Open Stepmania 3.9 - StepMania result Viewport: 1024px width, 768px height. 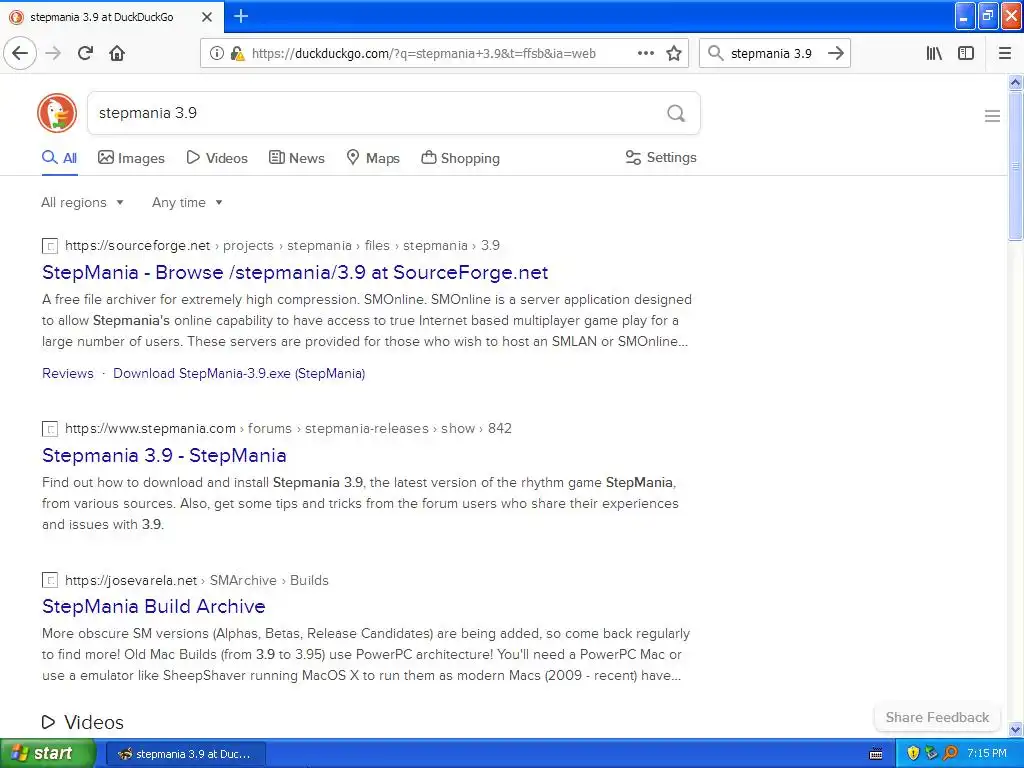[164, 455]
